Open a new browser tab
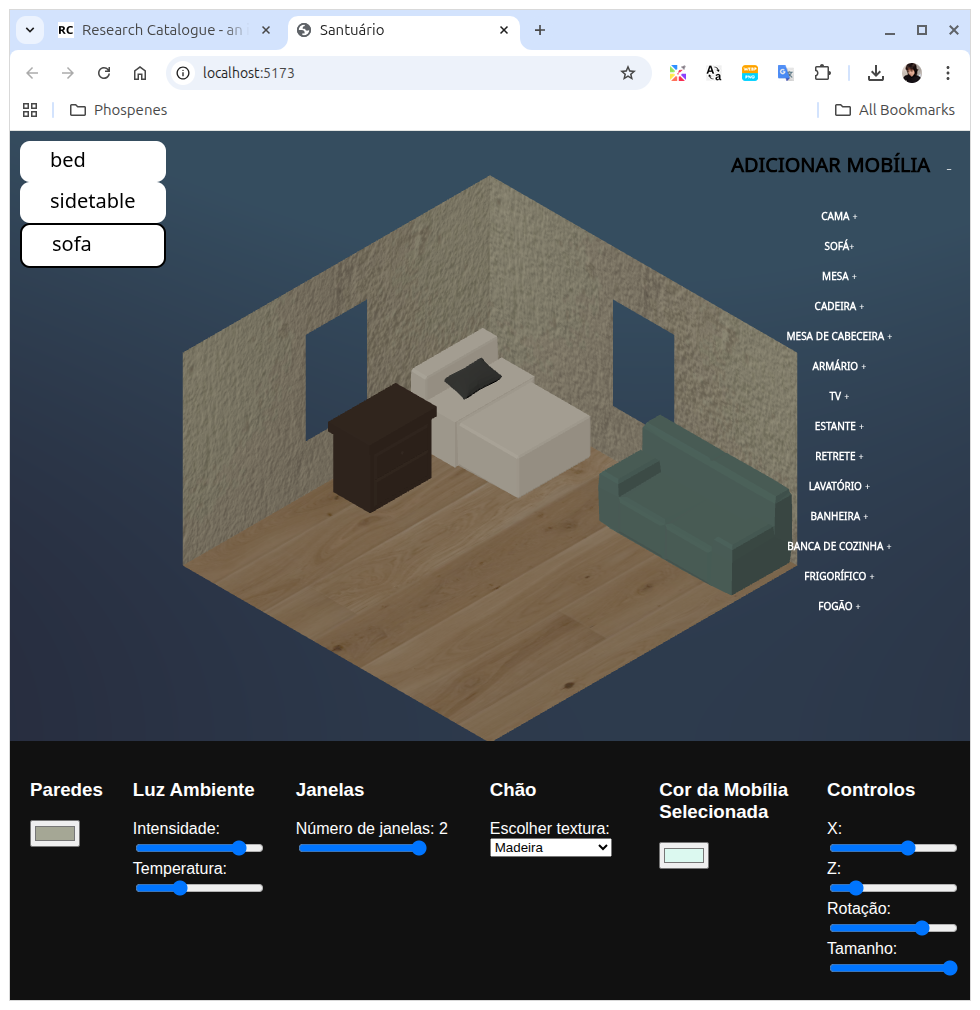Viewport: 980px width, 1010px height. (540, 30)
